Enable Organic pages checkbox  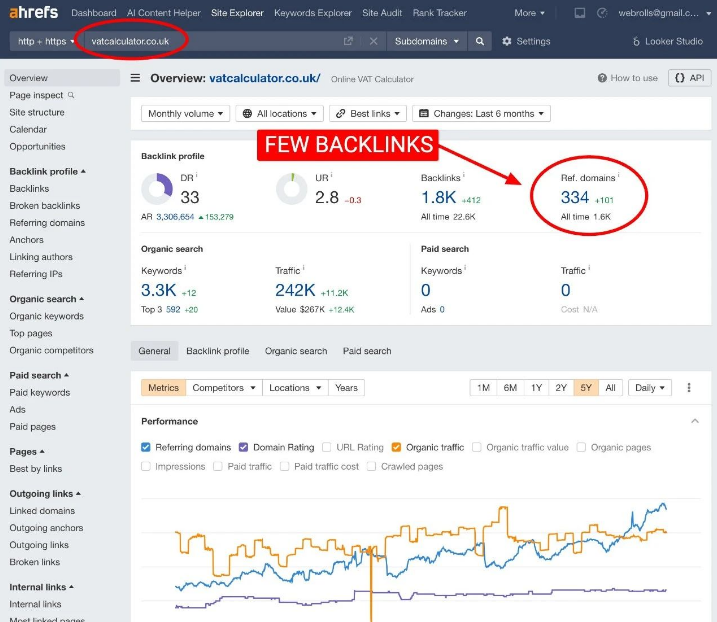point(581,447)
